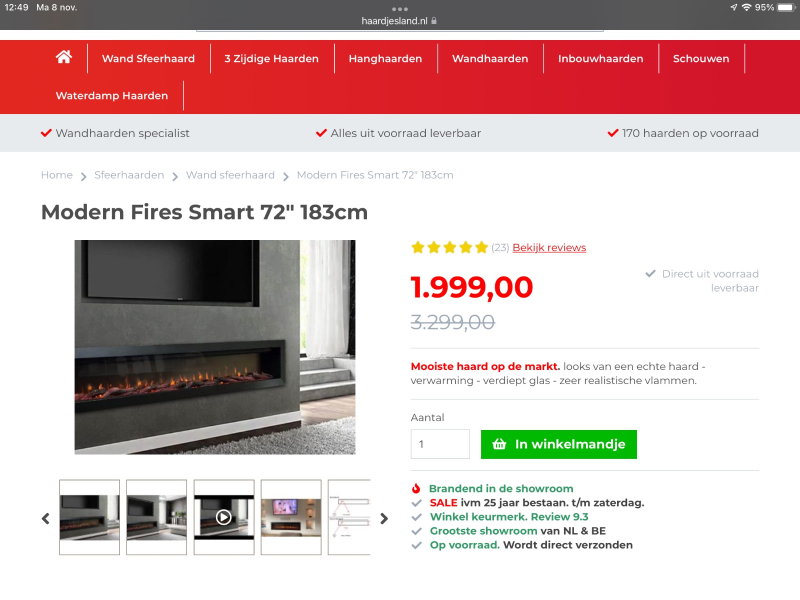This screenshot has width=800, height=600.
Task: Click the next thumbnails arrow
Action: pyautogui.click(x=384, y=518)
